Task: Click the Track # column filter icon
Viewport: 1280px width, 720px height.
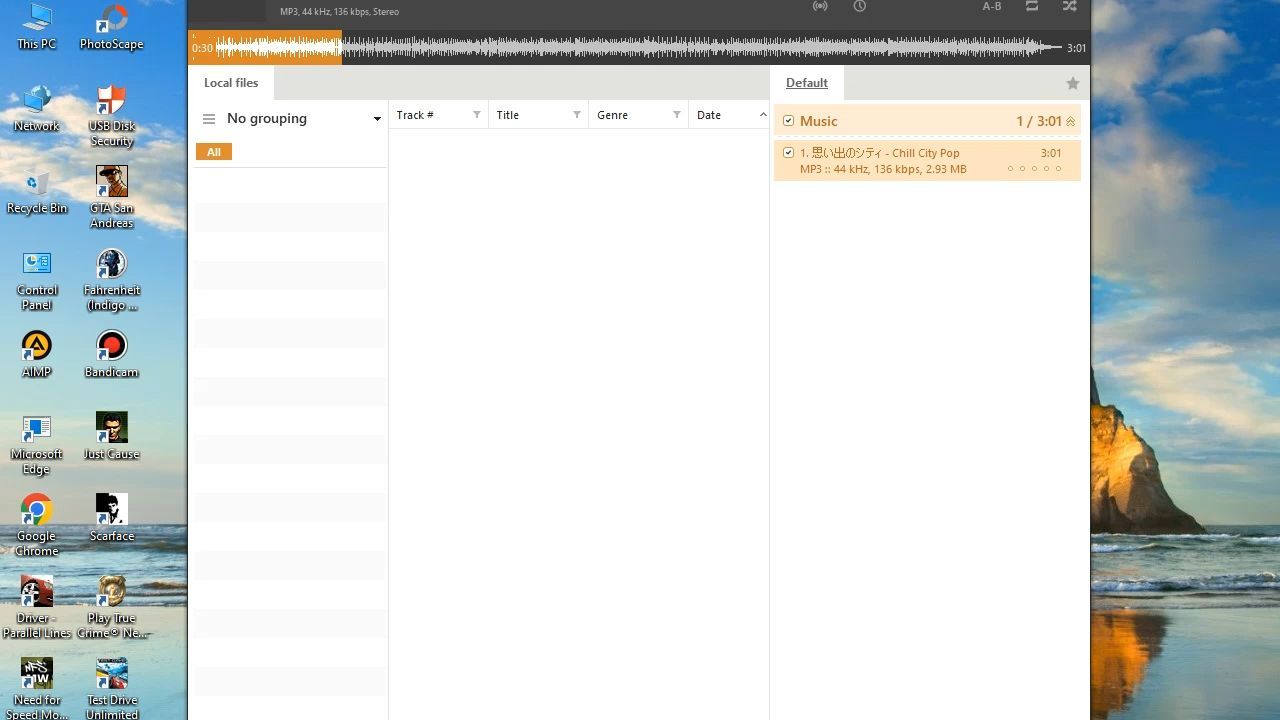Action: point(477,115)
